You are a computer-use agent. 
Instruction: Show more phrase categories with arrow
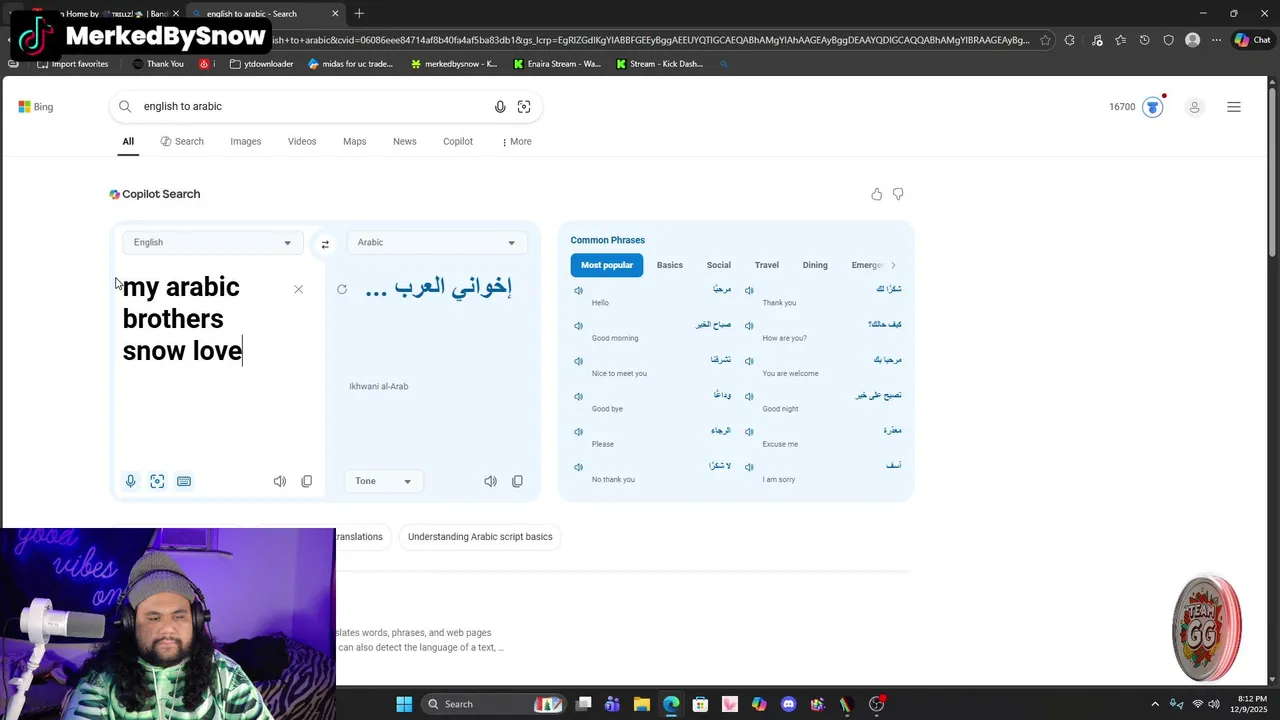pos(893,265)
